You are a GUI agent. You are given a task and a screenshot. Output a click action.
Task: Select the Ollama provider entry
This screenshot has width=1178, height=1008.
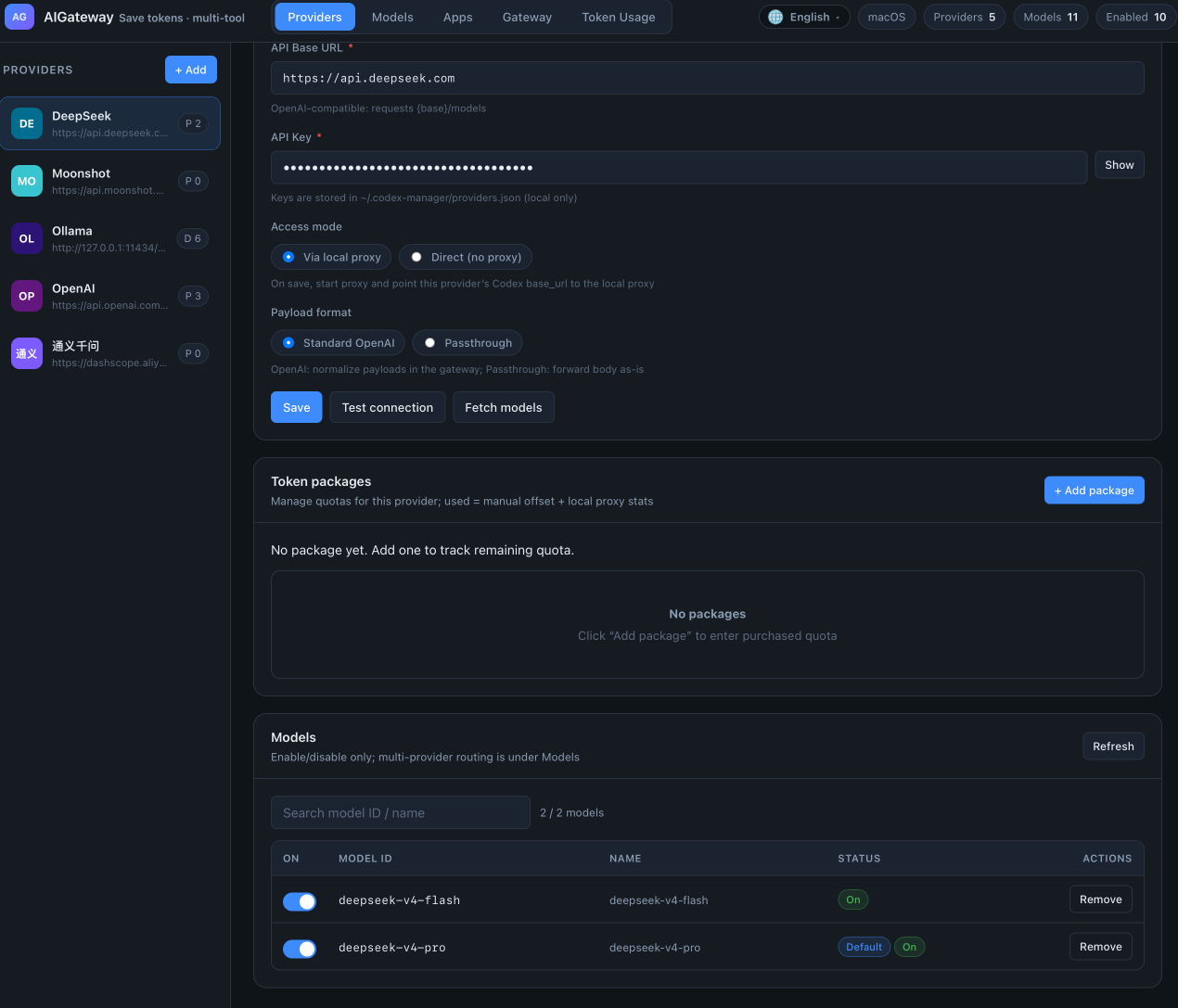(110, 238)
